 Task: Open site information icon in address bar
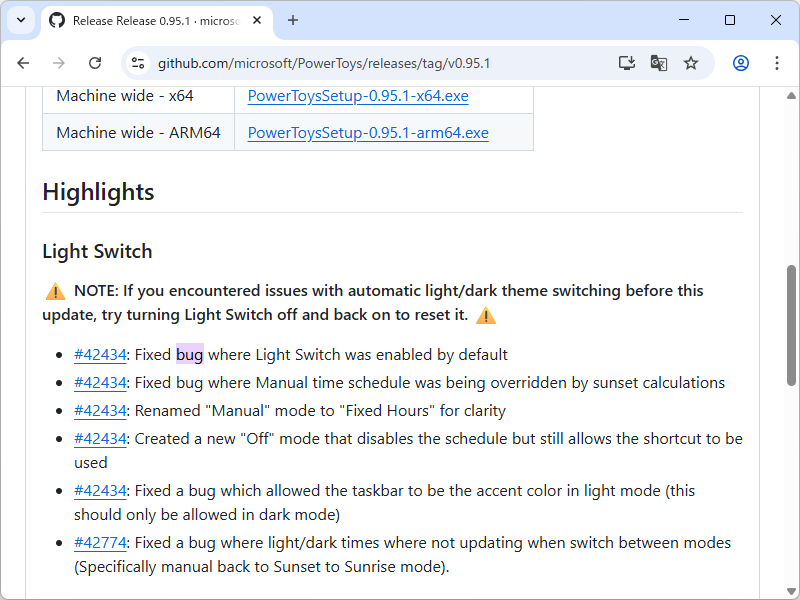pos(138,63)
